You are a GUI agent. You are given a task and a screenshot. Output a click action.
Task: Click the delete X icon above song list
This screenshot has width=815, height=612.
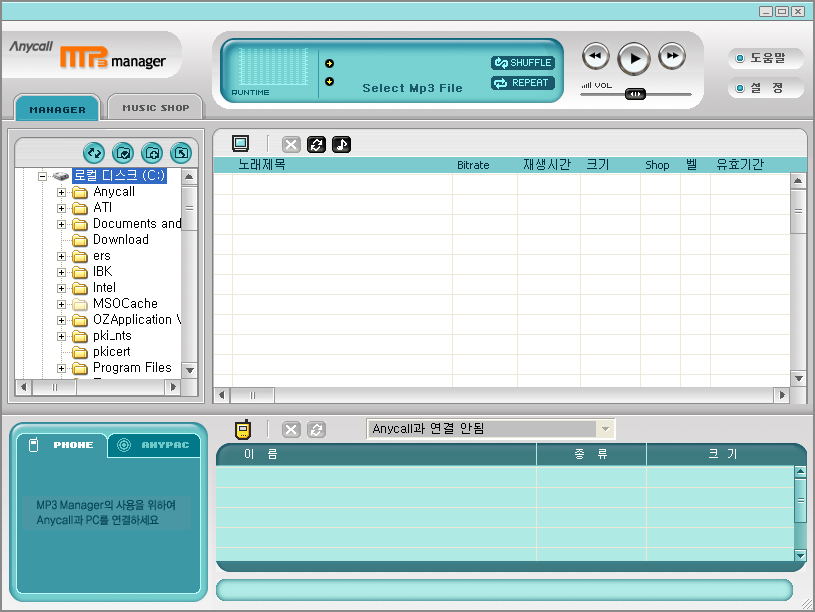[291, 144]
